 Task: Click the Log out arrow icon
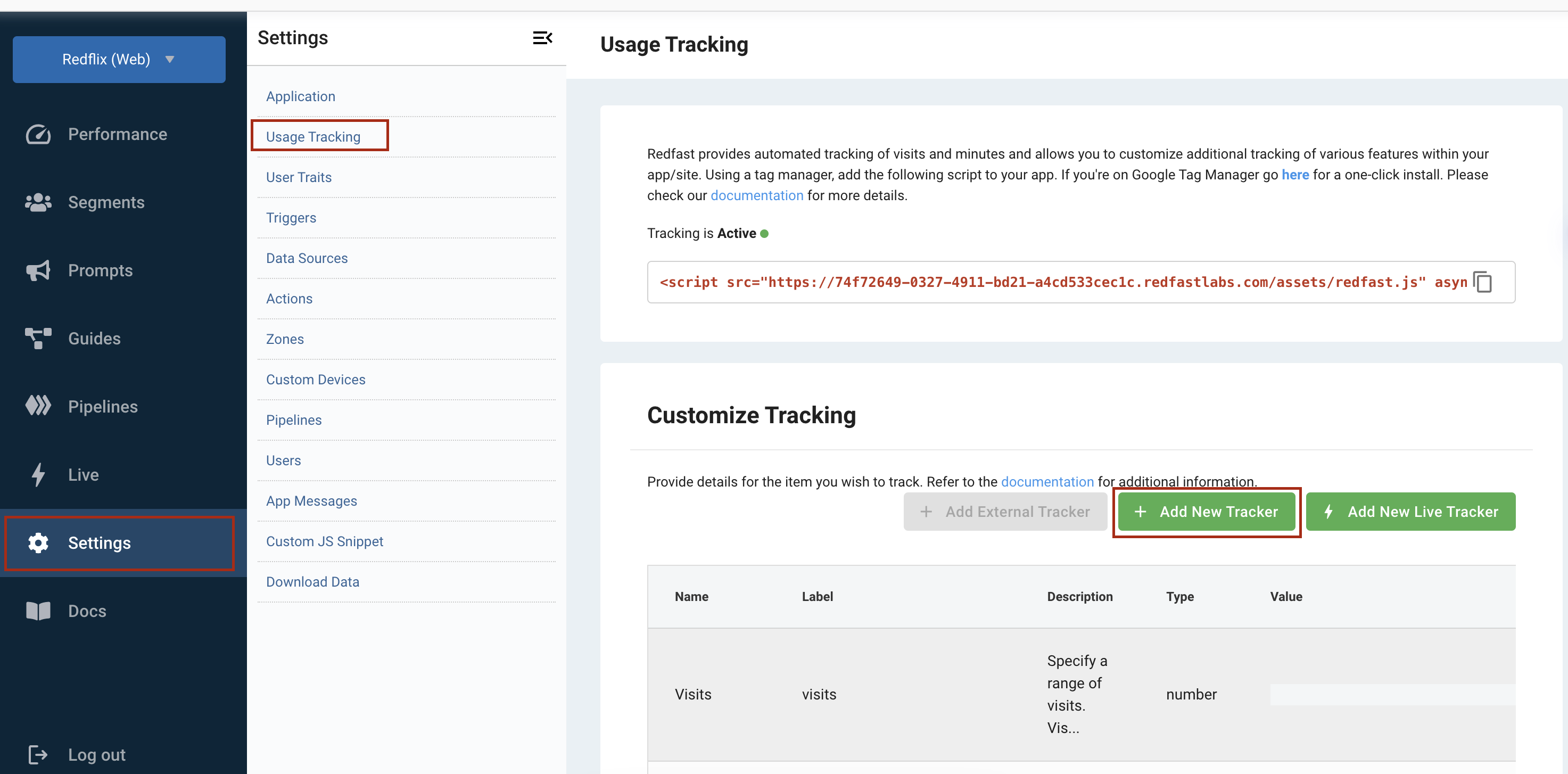[x=38, y=754]
